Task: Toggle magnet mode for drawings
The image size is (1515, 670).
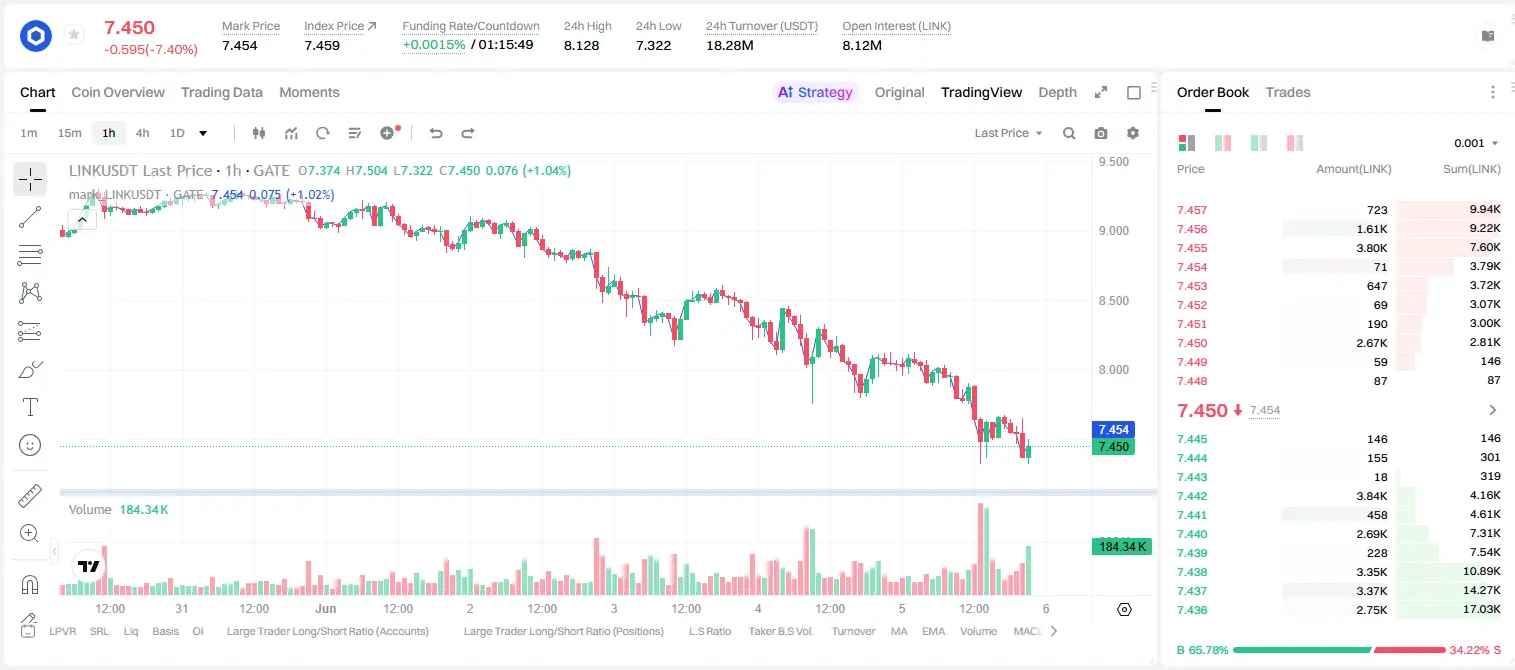Action: click(x=30, y=584)
